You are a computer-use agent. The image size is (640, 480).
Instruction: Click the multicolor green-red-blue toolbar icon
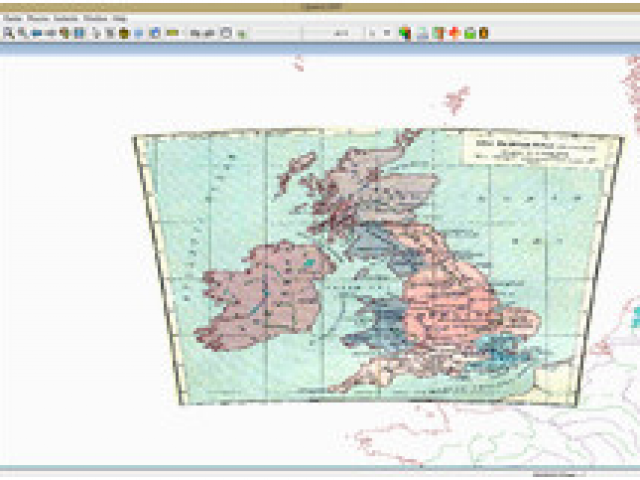point(405,33)
